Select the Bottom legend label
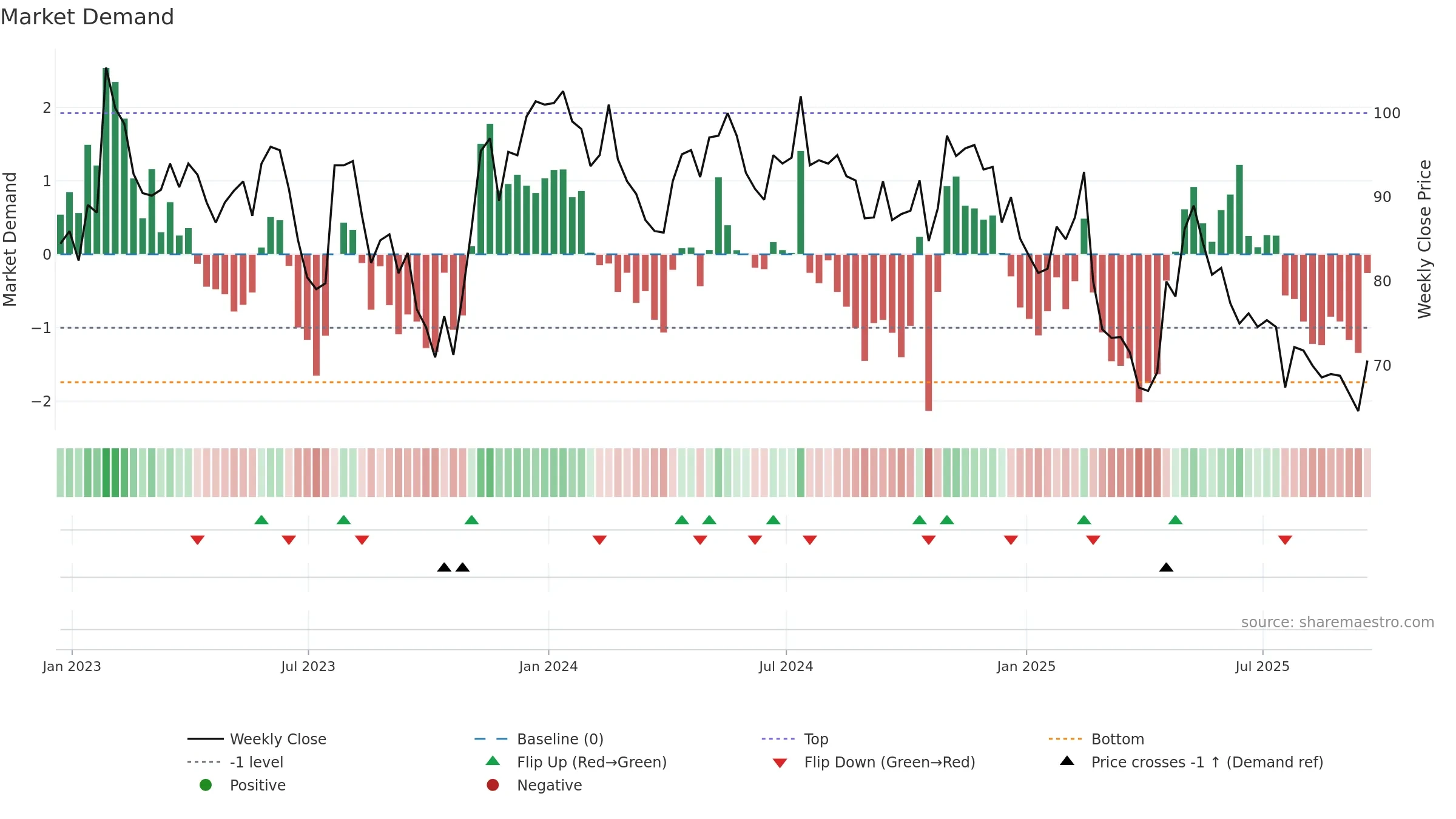Viewport: 1456px width, 819px height. tap(1117, 739)
